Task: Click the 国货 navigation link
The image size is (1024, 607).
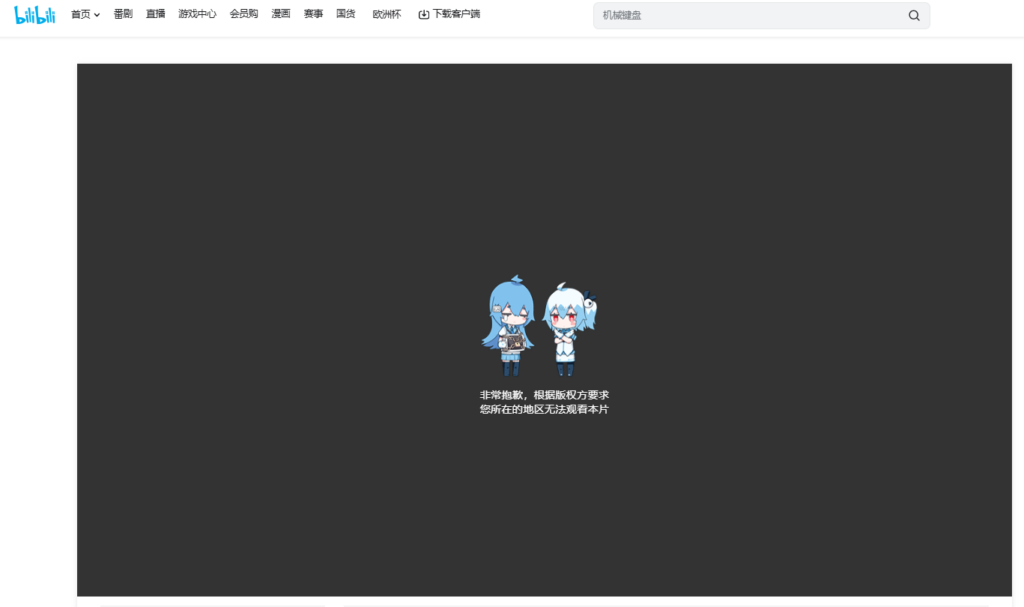Action: pyautogui.click(x=346, y=15)
